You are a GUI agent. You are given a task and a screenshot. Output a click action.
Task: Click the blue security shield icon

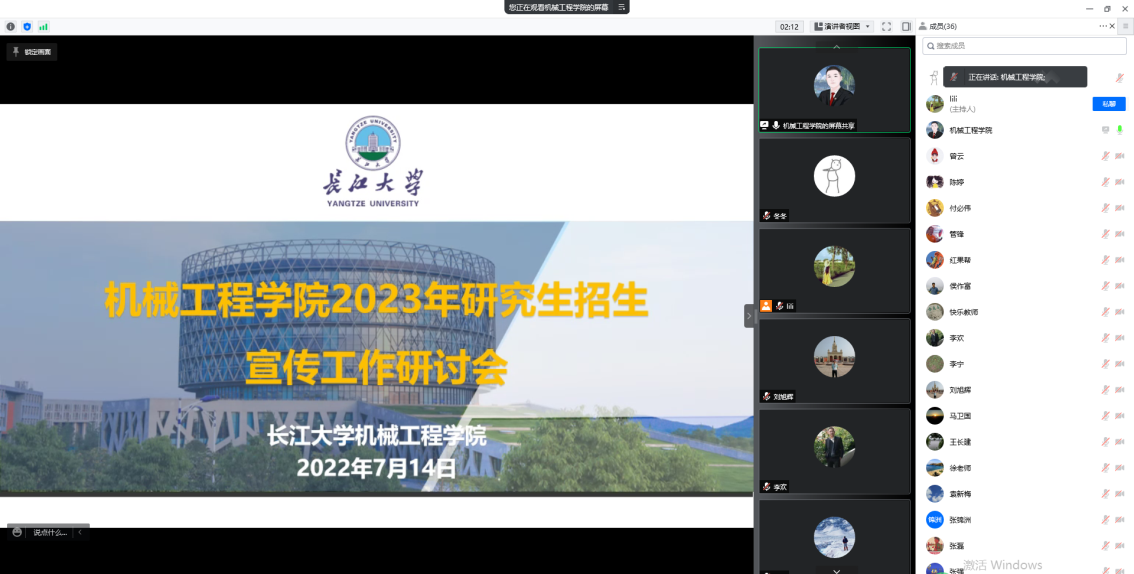[x=27, y=27]
